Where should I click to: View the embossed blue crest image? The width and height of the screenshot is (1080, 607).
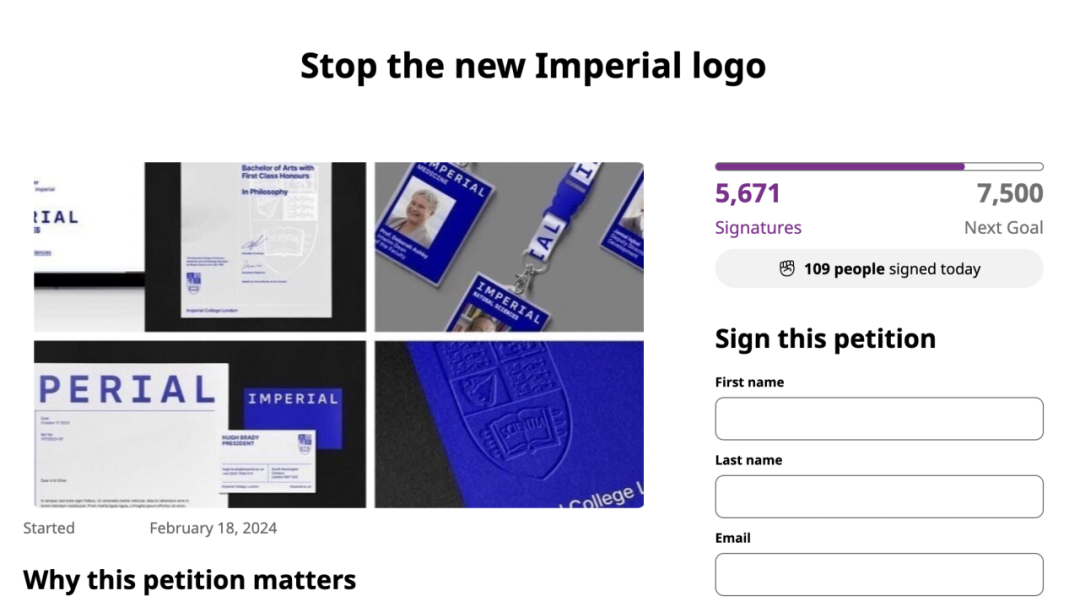click(509, 424)
